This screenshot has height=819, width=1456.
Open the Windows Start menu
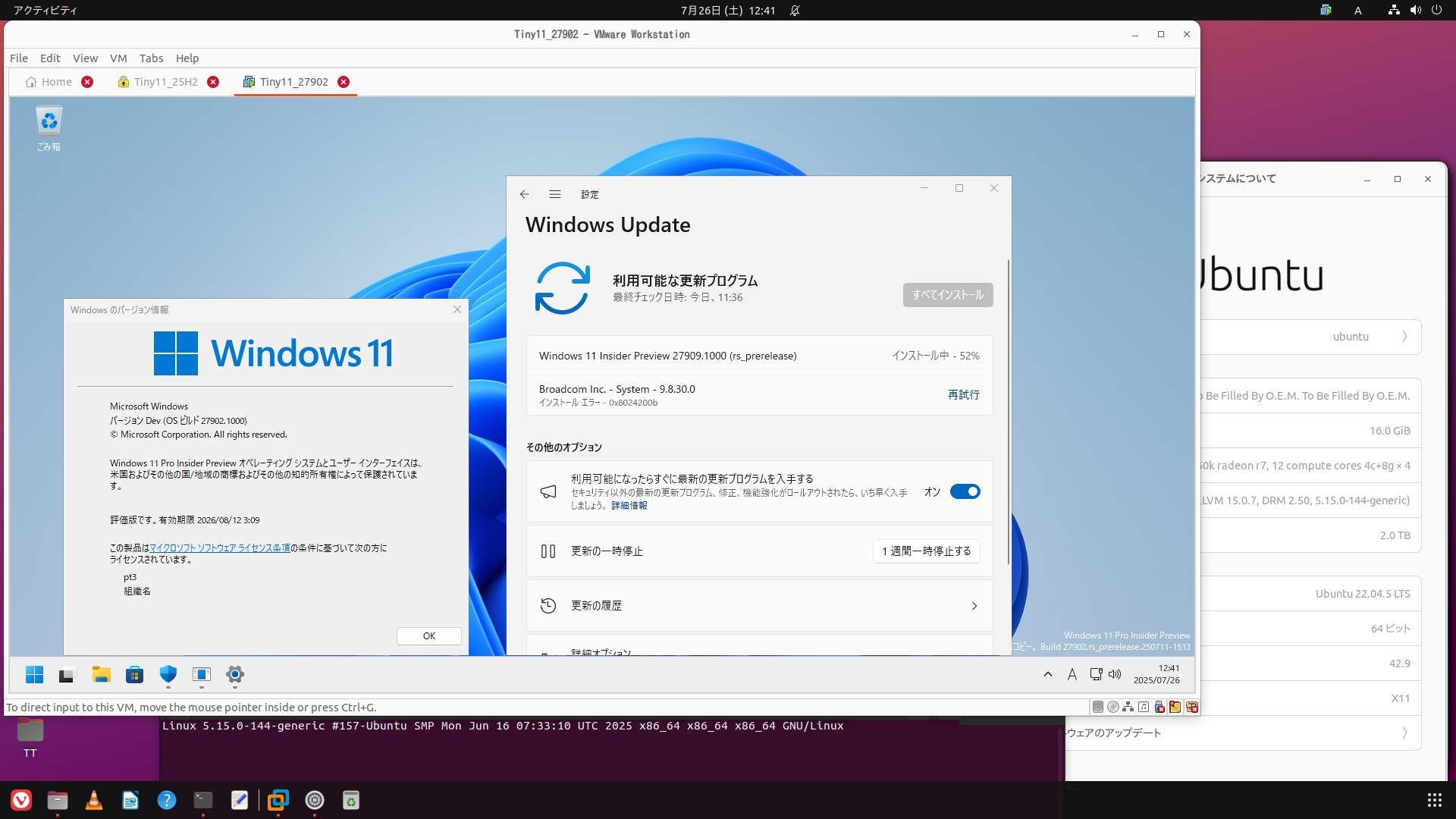coord(34,674)
